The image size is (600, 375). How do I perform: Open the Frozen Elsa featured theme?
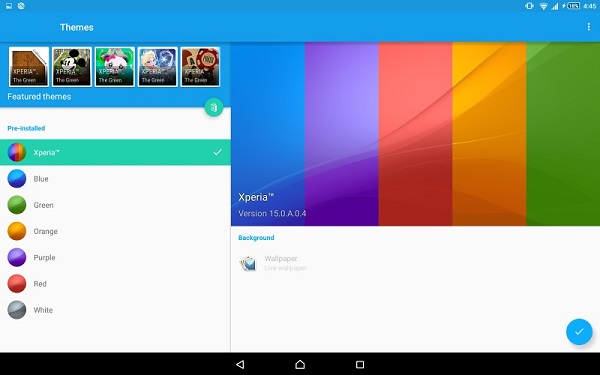tap(158, 67)
